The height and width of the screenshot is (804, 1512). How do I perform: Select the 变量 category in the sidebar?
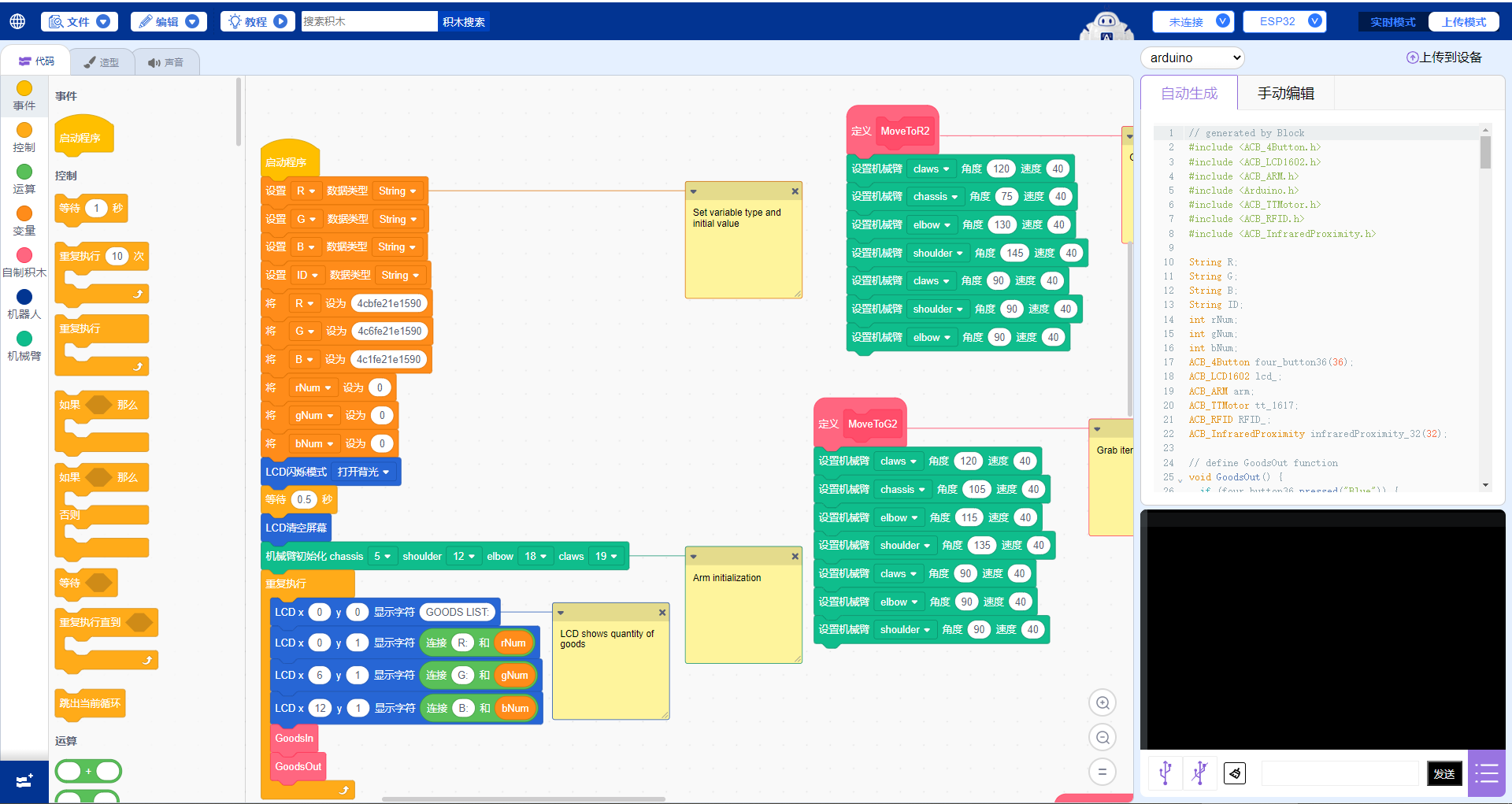(24, 221)
